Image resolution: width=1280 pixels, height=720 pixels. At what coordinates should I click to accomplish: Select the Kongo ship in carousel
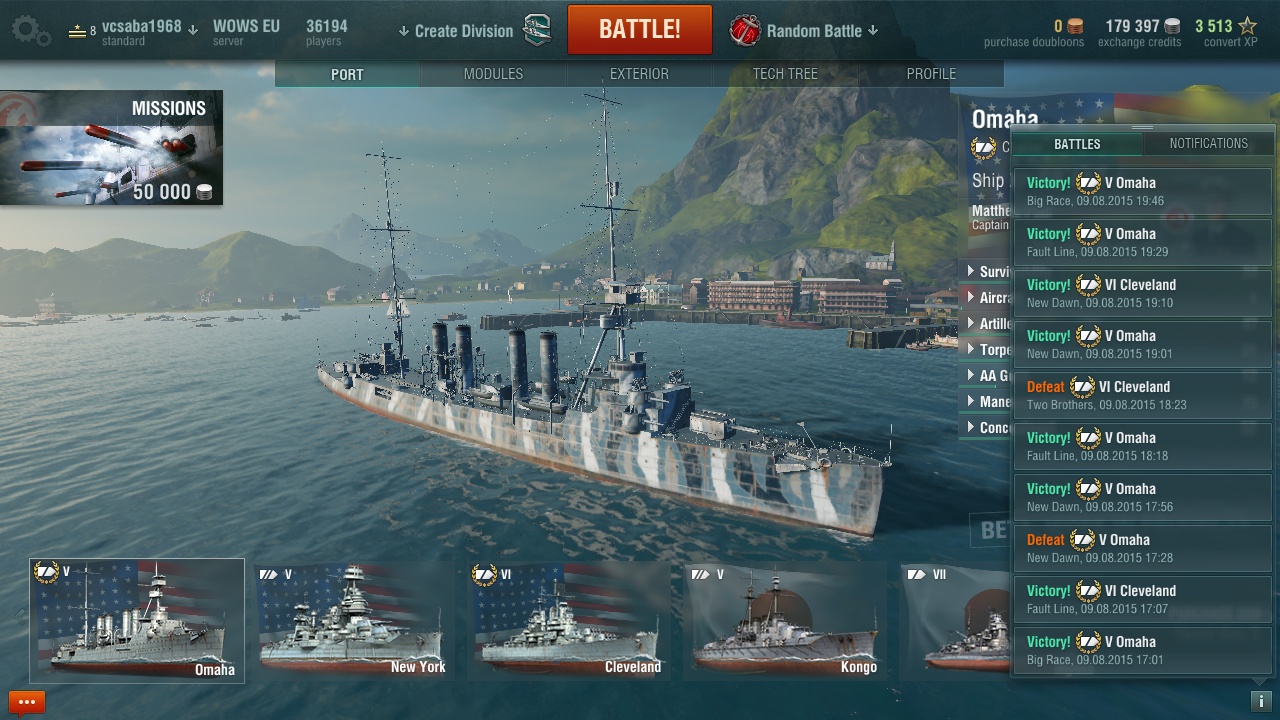pyautogui.click(x=785, y=620)
